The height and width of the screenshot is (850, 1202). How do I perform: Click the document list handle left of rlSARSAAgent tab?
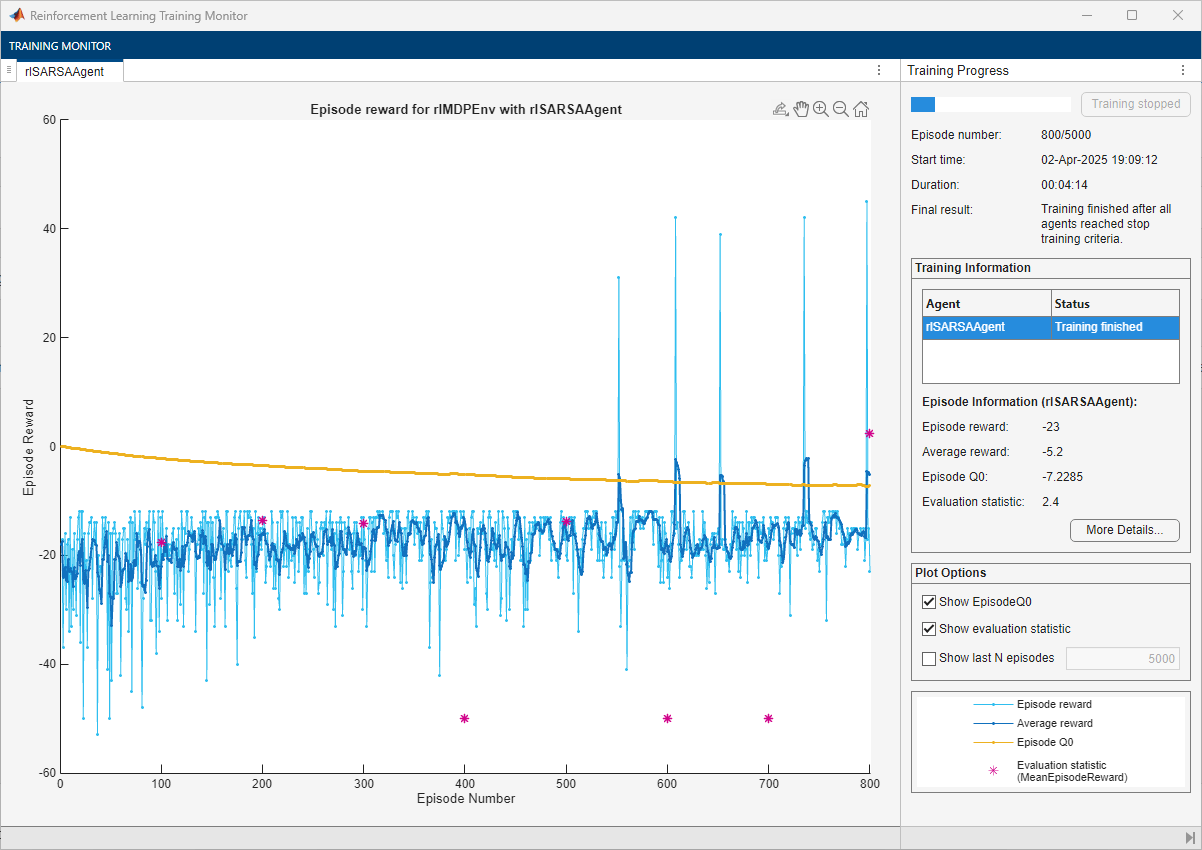[9, 70]
